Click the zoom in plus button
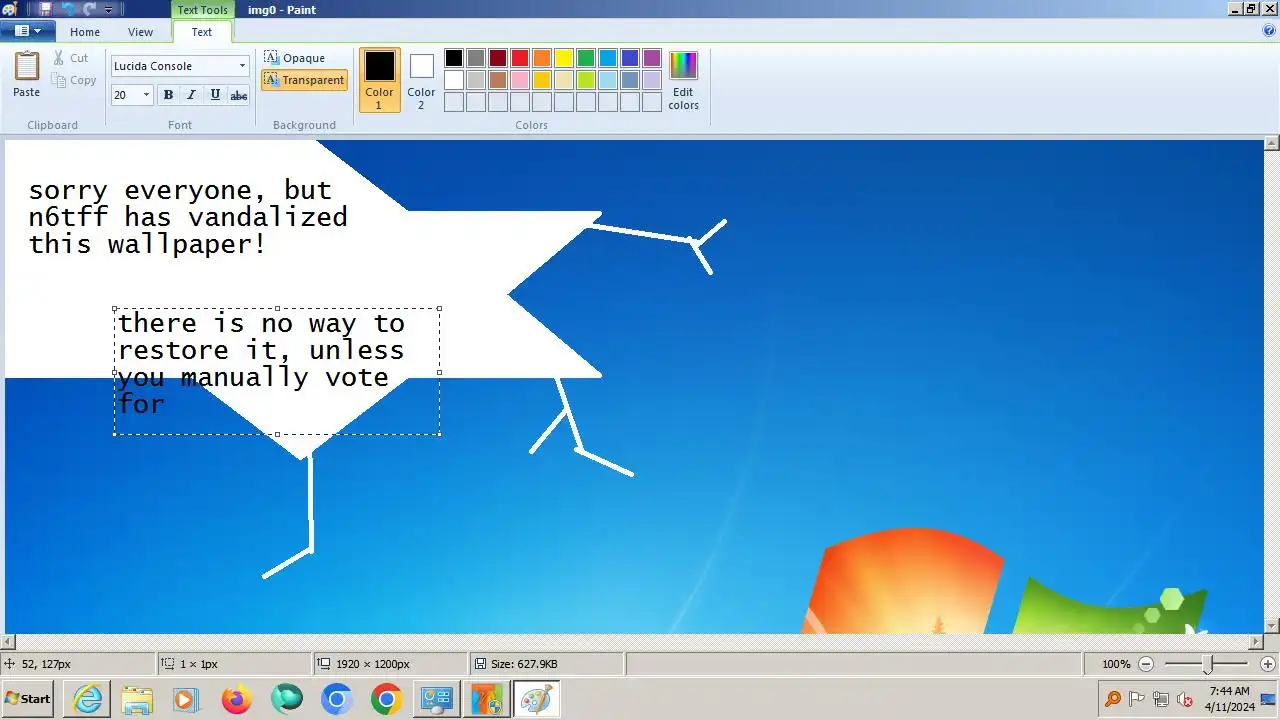Screen dimensions: 1280x720 click(1268, 664)
